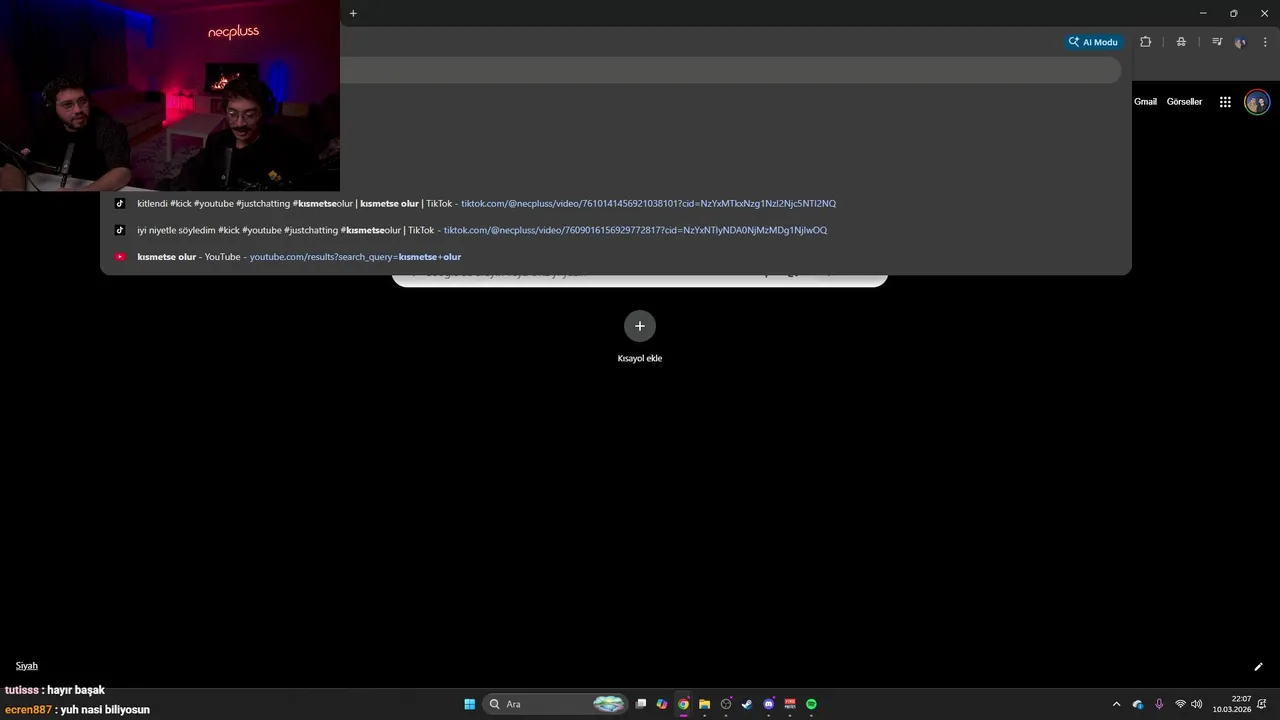Viewport: 1280px width, 720px height.
Task: Open a new tab with the plus button
Action: [353, 13]
